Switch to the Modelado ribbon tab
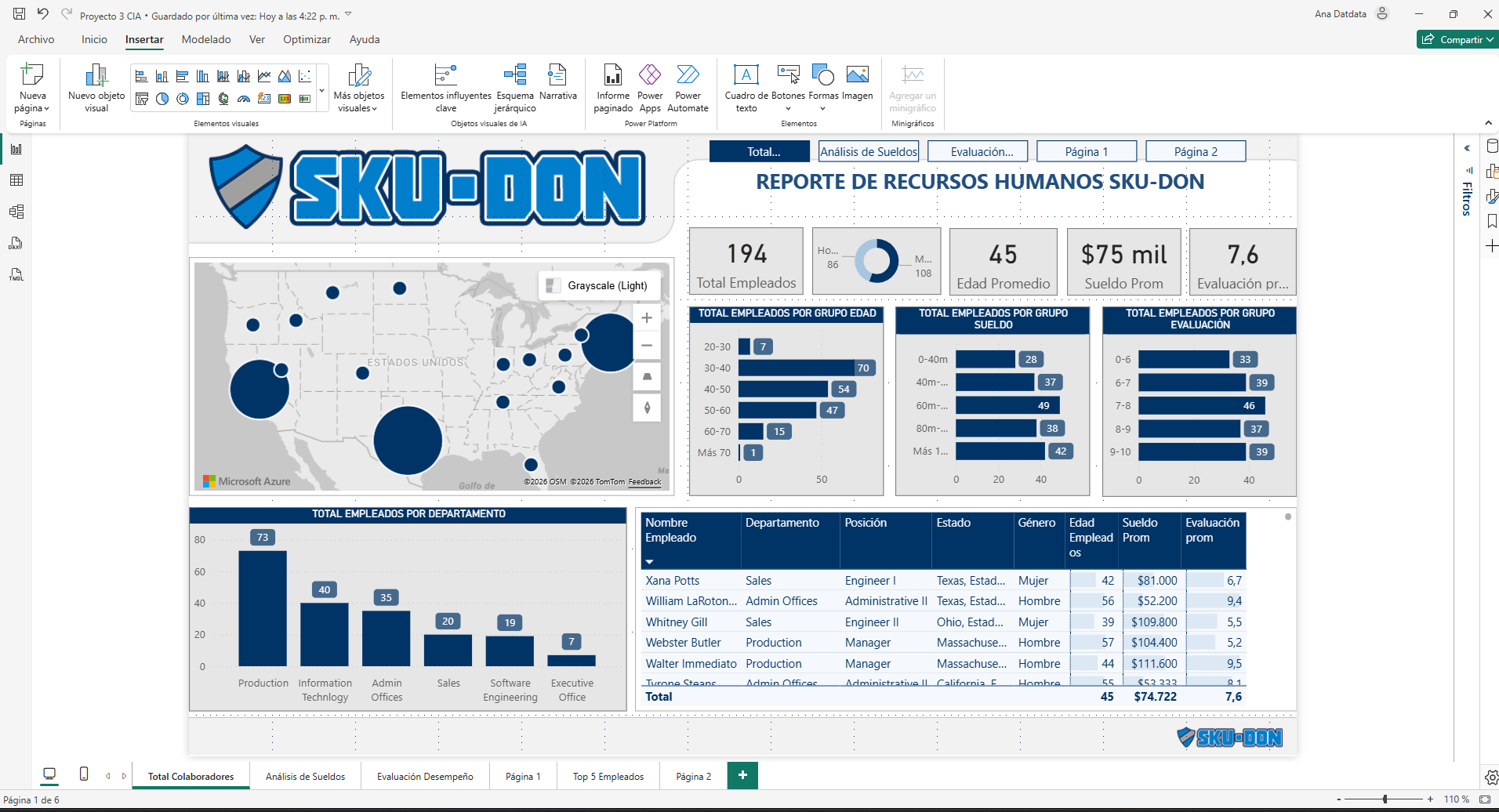Screen dimensions: 1499x812 click(x=205, y=39)
